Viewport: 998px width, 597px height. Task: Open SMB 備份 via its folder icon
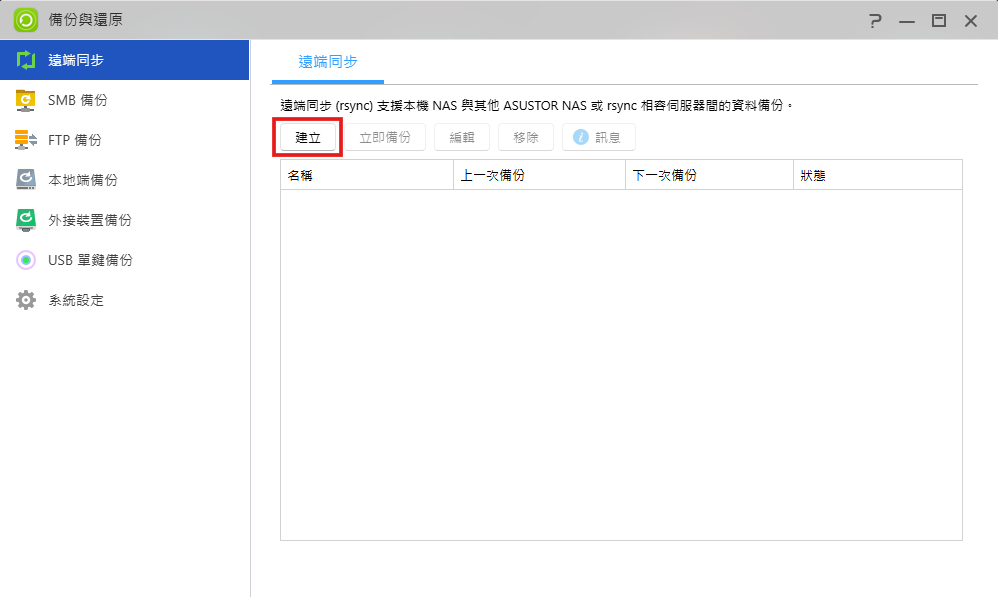click(x=25, y=100)
